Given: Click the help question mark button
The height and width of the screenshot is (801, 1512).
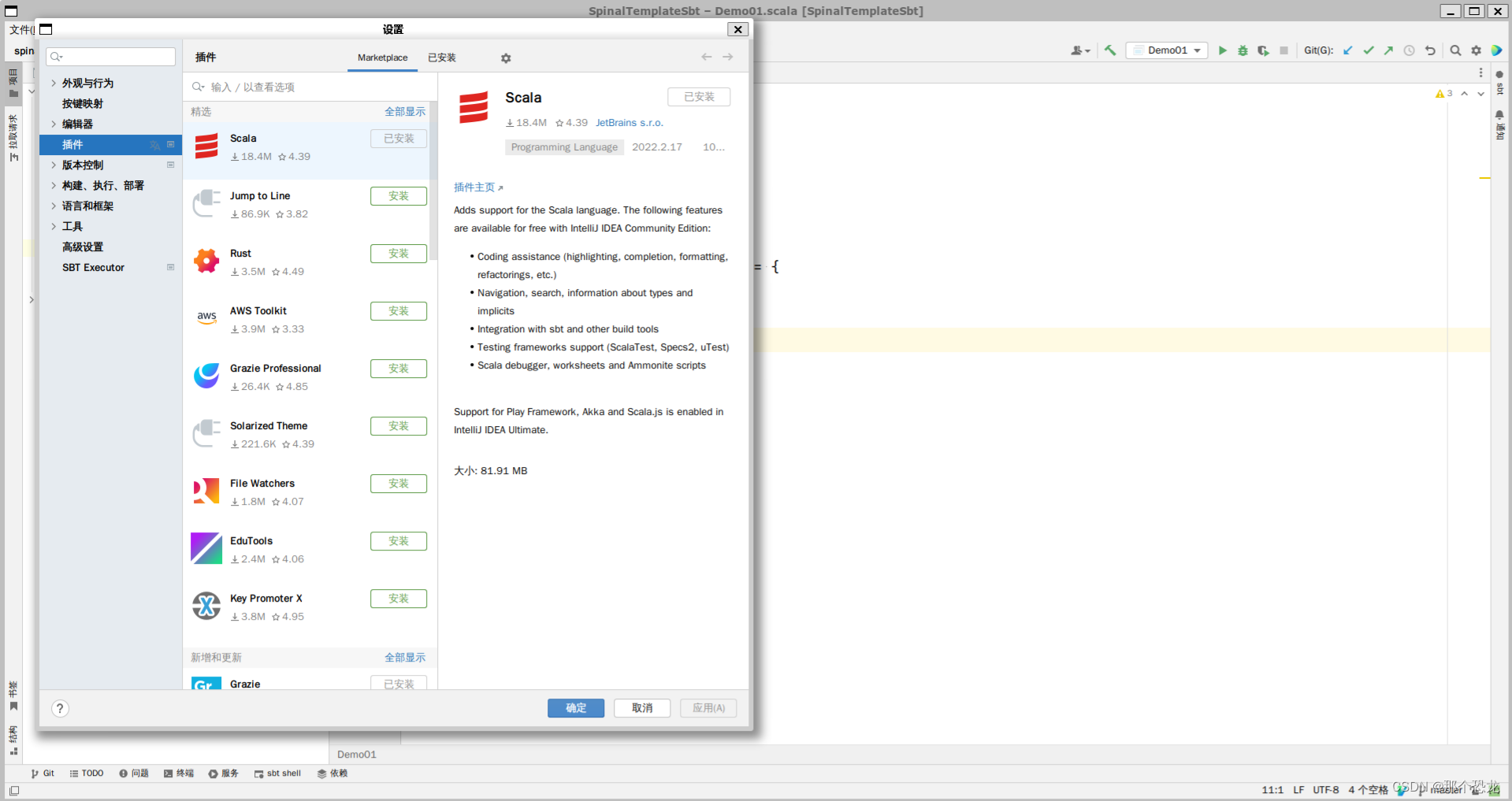Looking at the screenshot, I should 60,708.
